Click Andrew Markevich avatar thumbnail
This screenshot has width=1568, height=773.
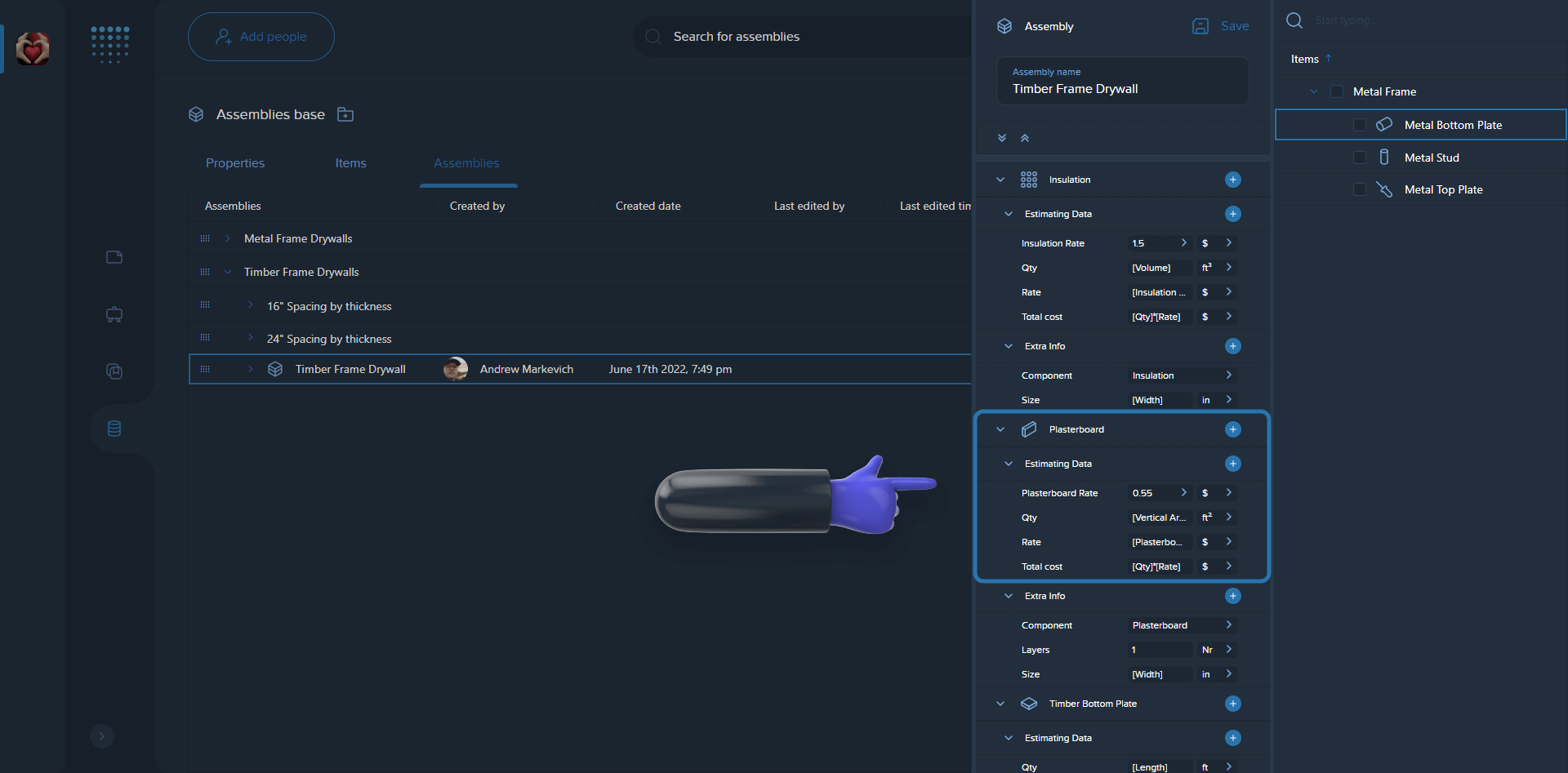click(x=456, y=369)
